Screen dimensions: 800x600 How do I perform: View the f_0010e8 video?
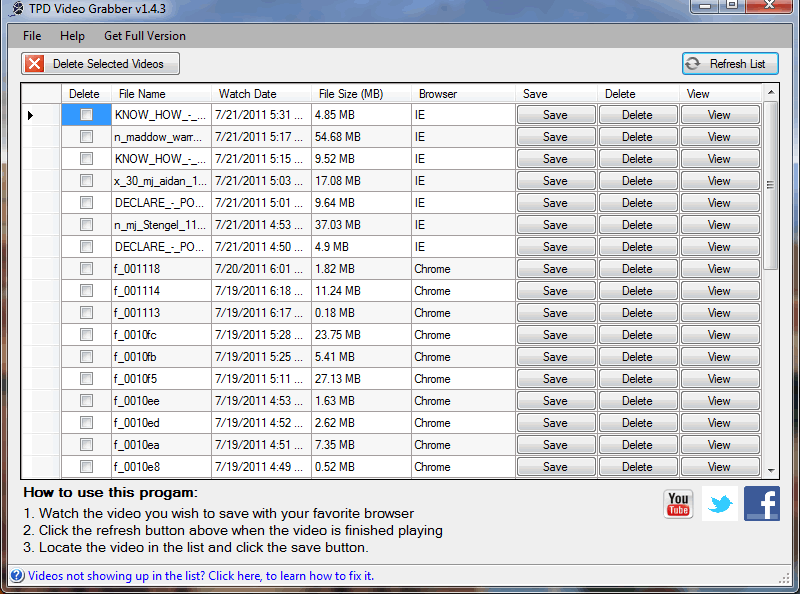pyautogui.click(x=720, y=466)
